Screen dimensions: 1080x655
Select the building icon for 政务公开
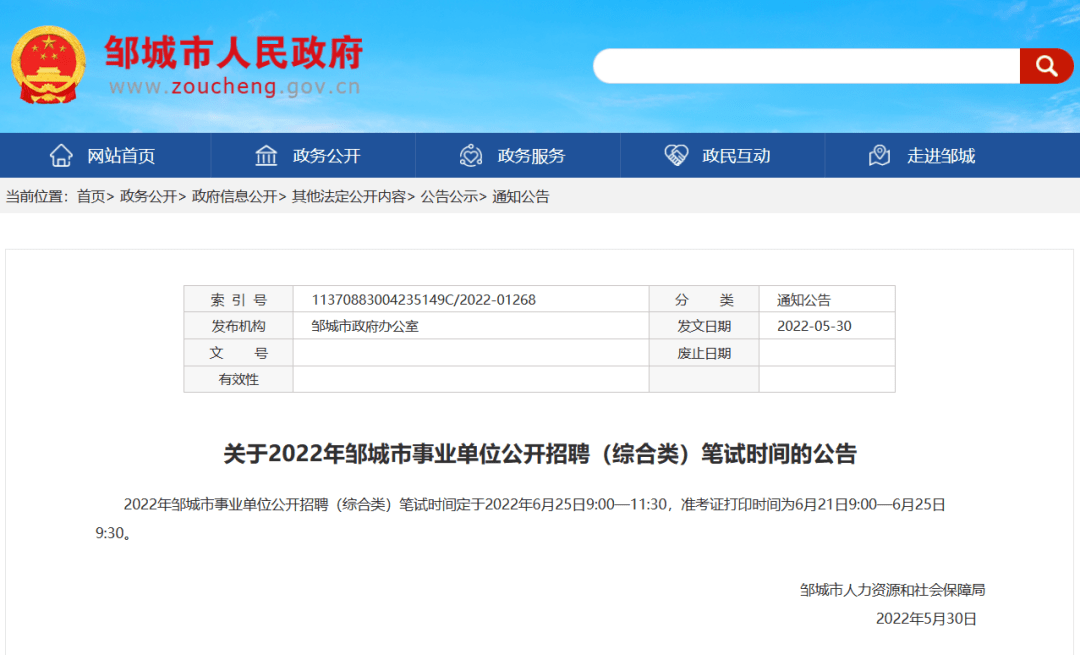266,155
